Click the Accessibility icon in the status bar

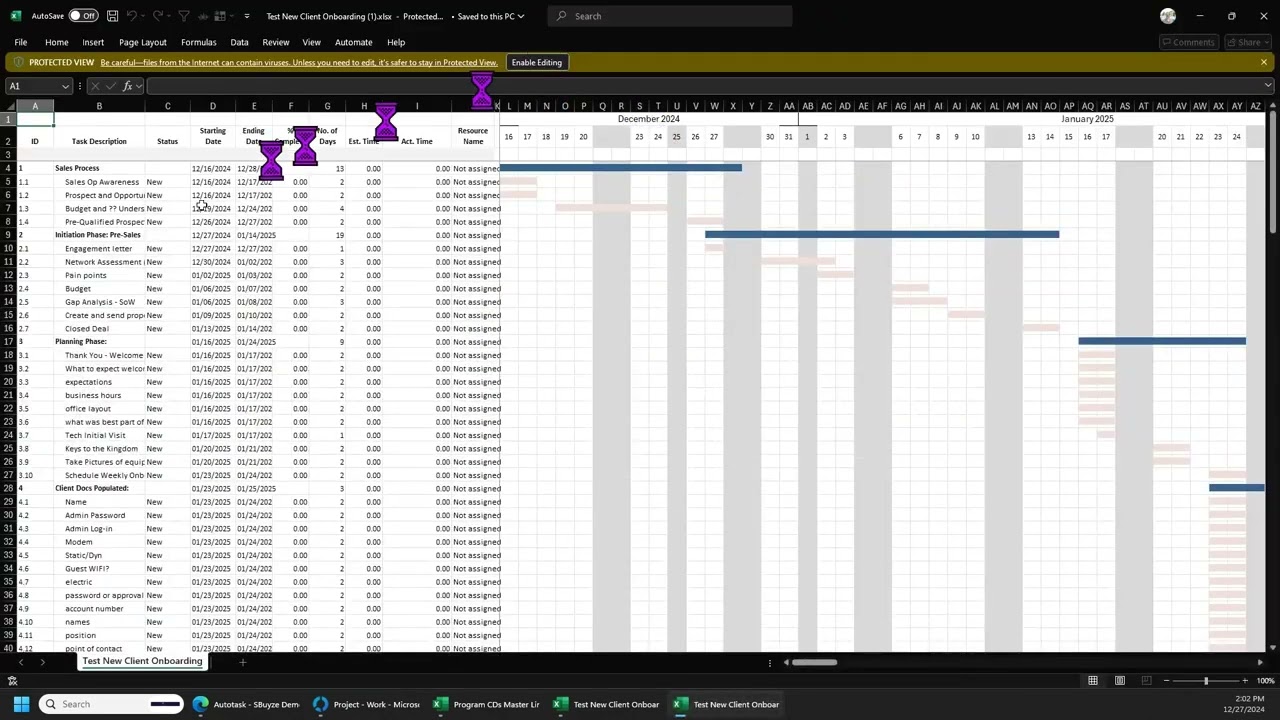(12, 681)
